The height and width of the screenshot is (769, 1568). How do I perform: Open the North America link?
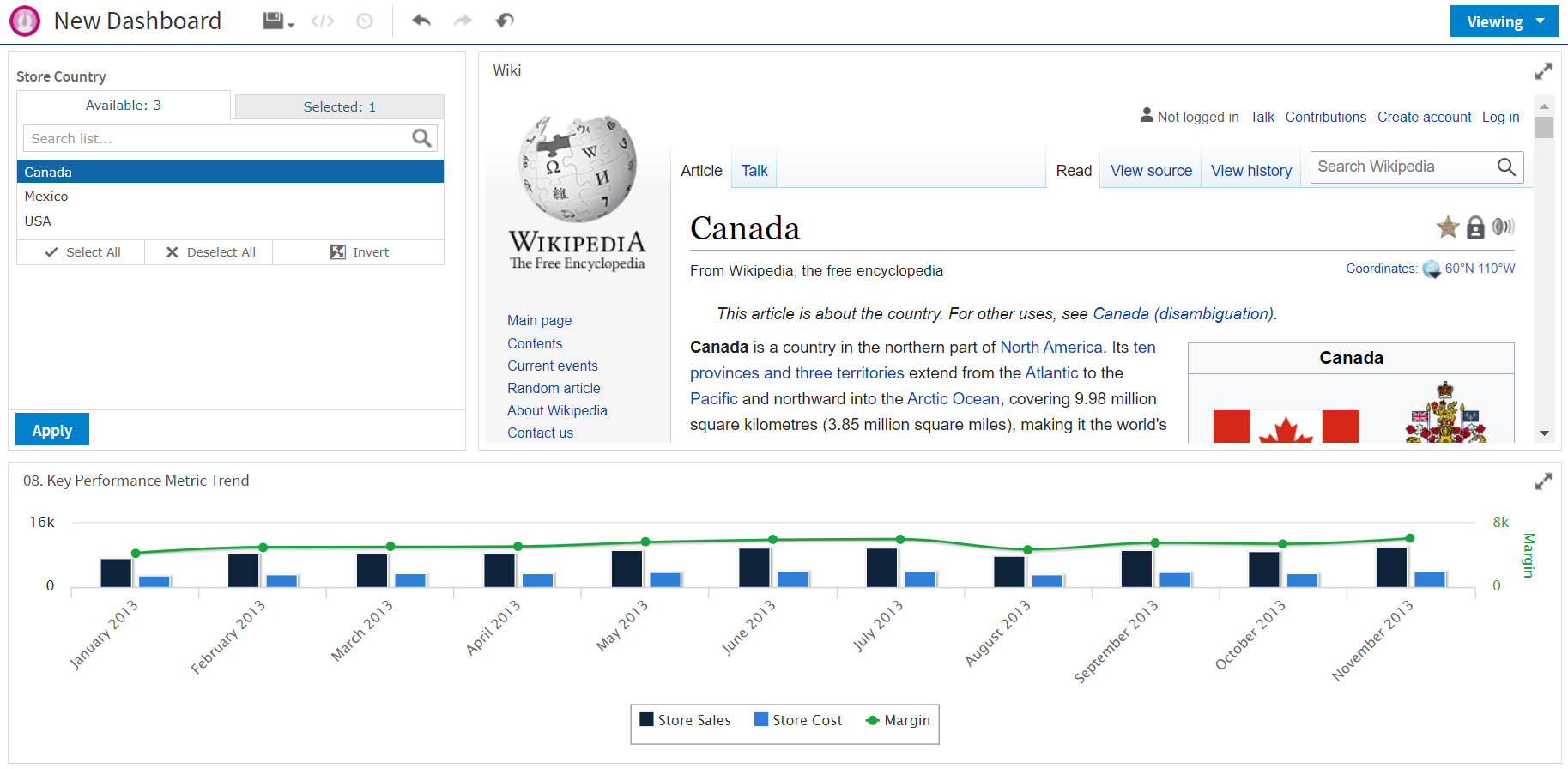tap(1051, 348)
